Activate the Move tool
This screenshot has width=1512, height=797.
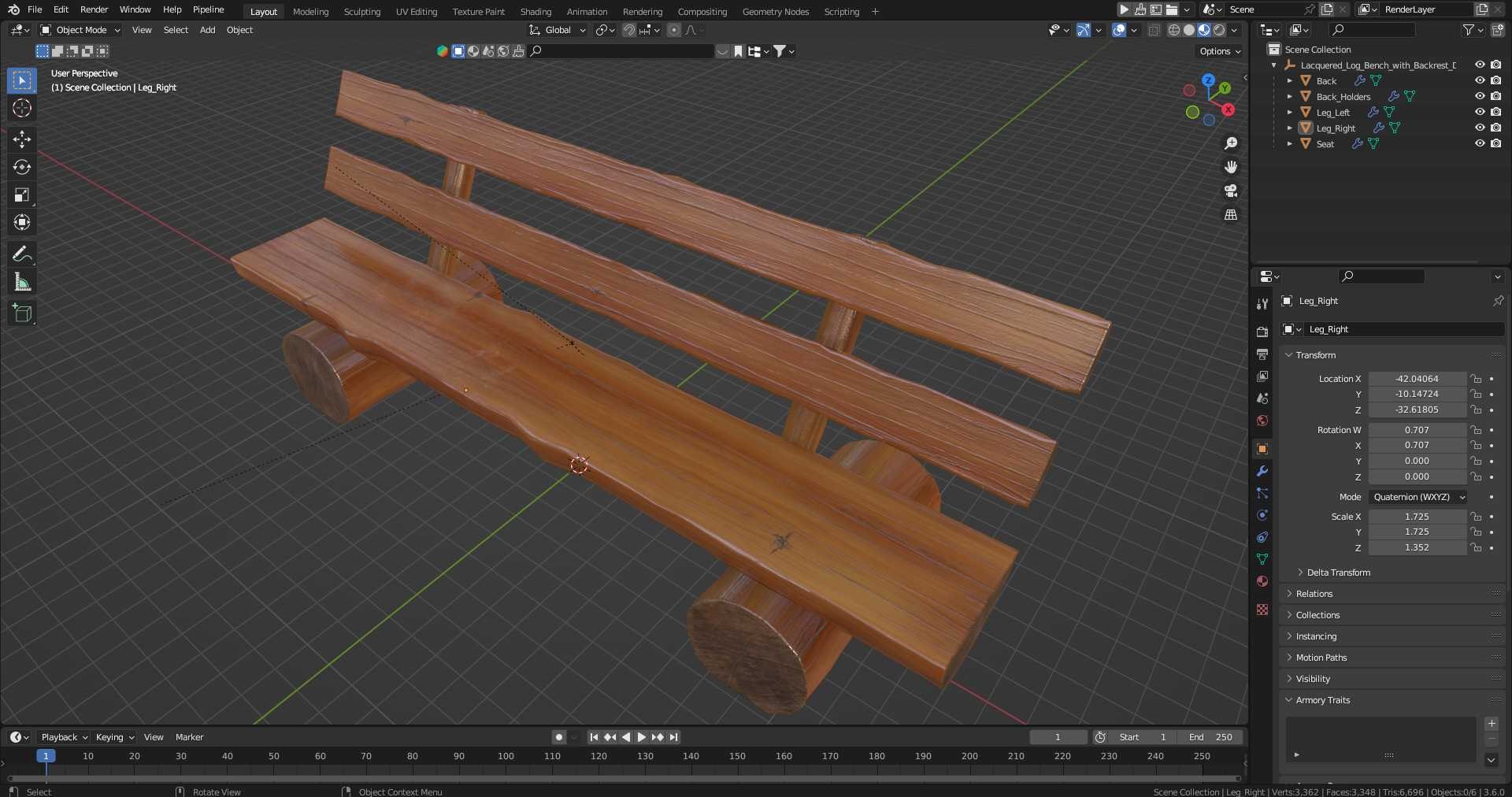(x=22, y=139)
